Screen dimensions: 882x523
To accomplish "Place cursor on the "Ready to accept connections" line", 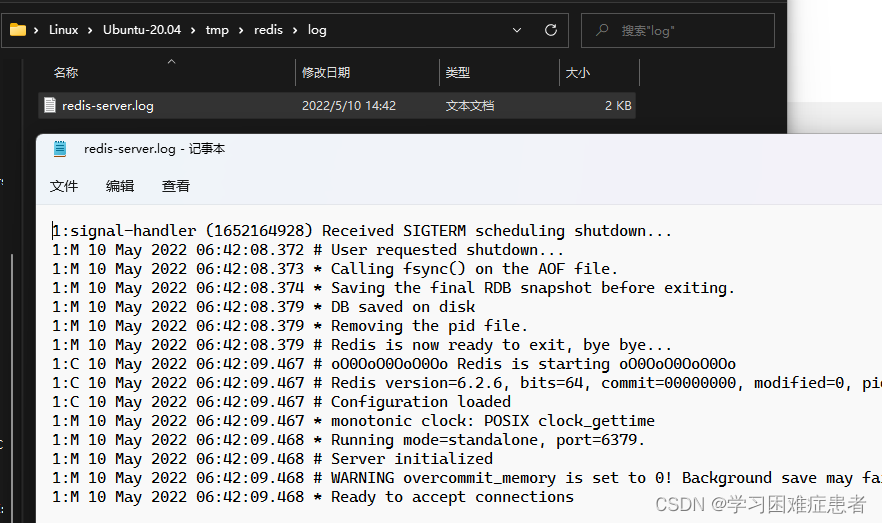I will click(x=452, y=497).
